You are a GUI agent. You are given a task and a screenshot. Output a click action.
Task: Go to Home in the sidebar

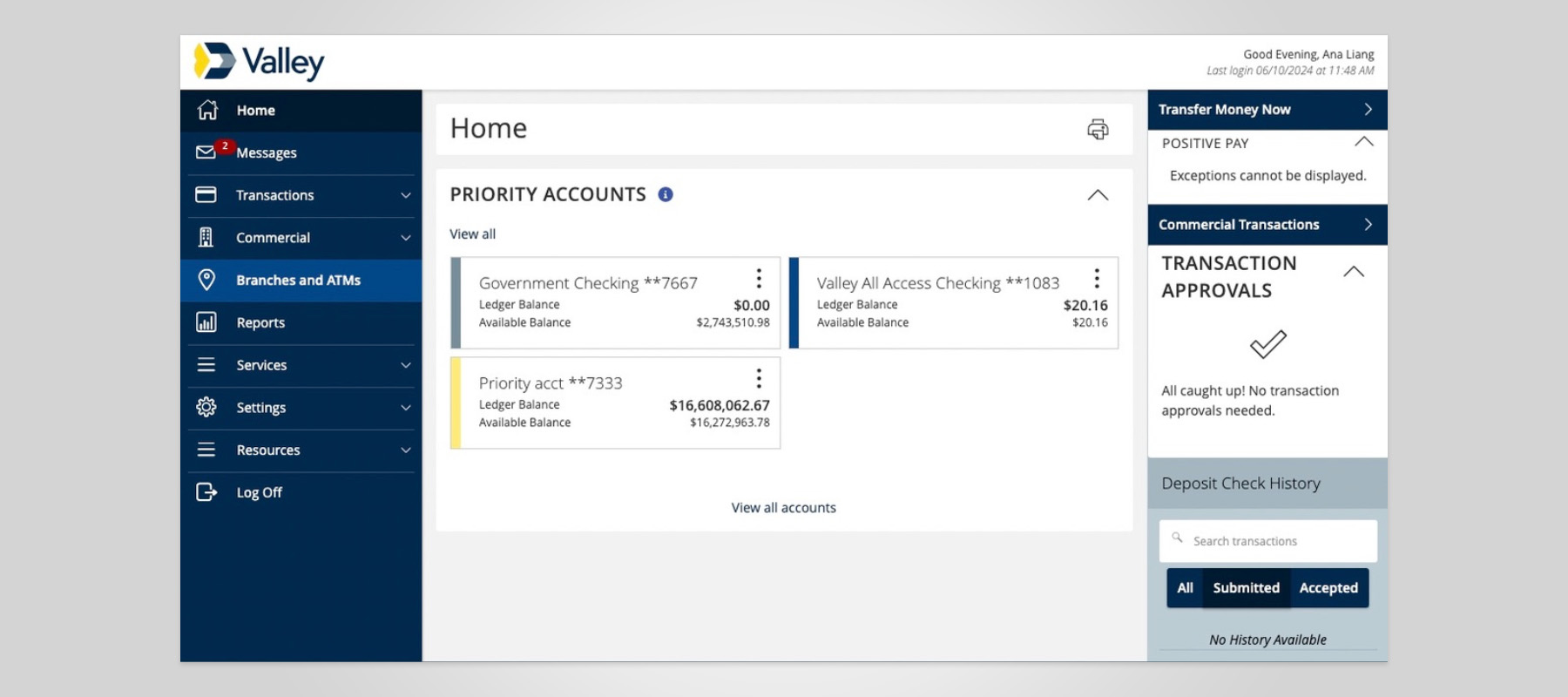(301, 111)
